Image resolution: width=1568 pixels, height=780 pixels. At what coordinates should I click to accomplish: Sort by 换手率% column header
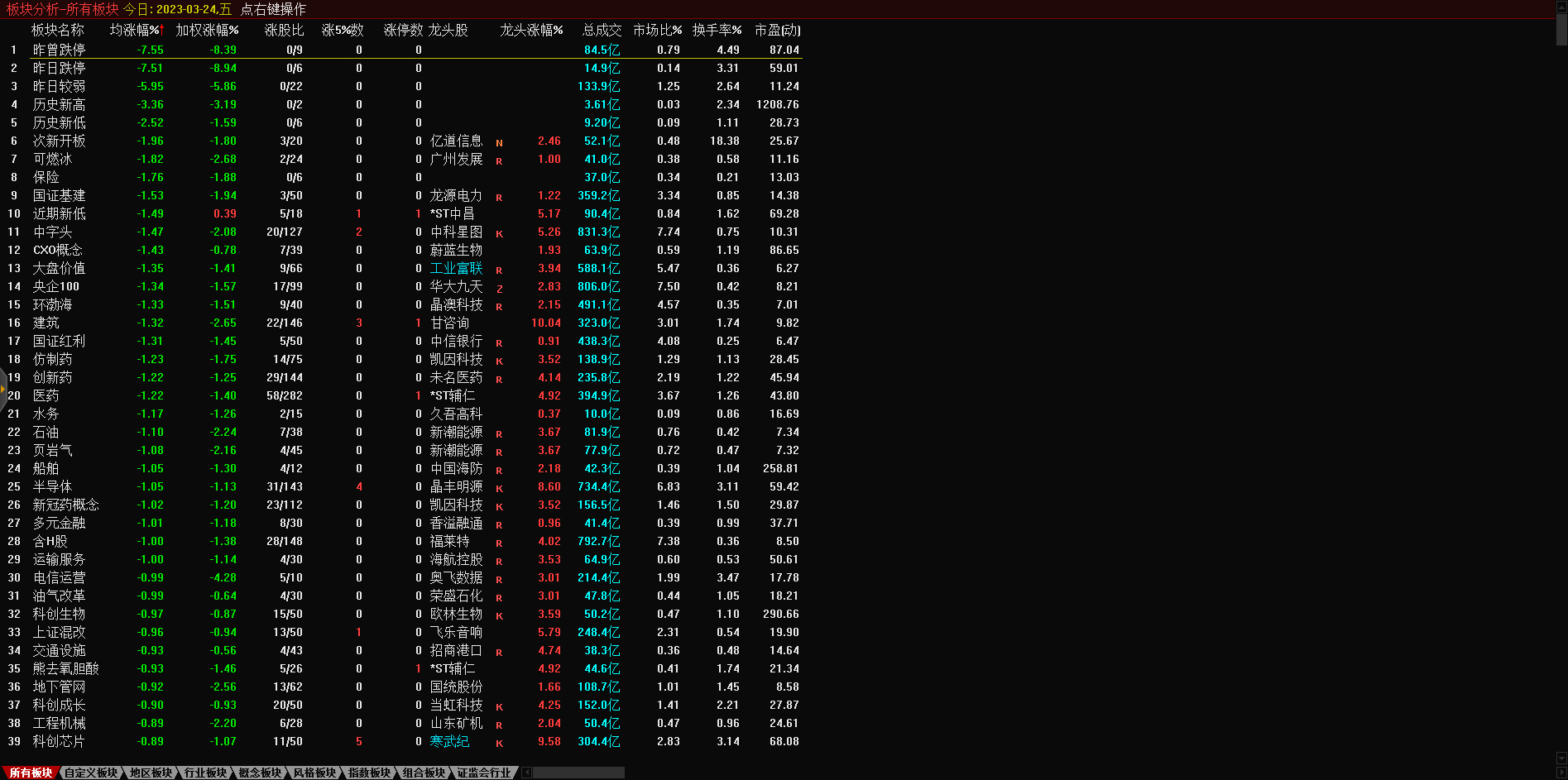717,30
